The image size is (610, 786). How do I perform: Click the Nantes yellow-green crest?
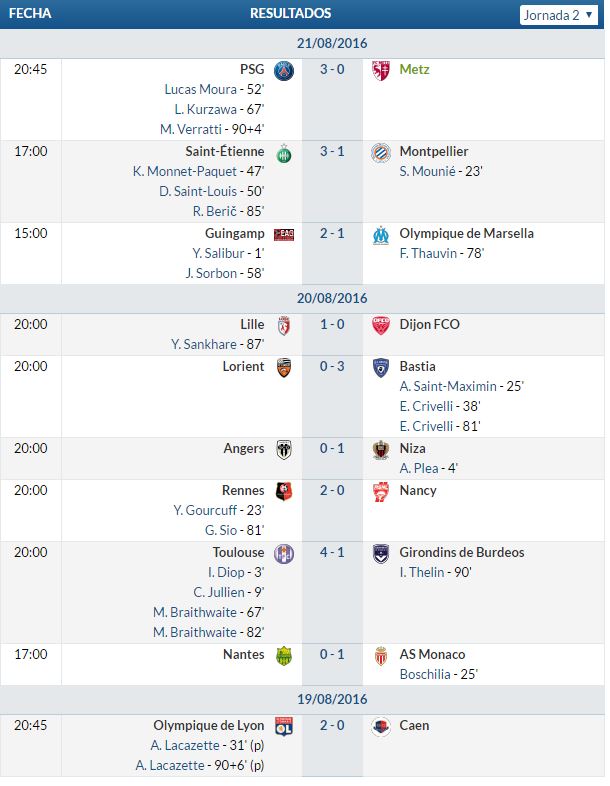coord(284,656)
